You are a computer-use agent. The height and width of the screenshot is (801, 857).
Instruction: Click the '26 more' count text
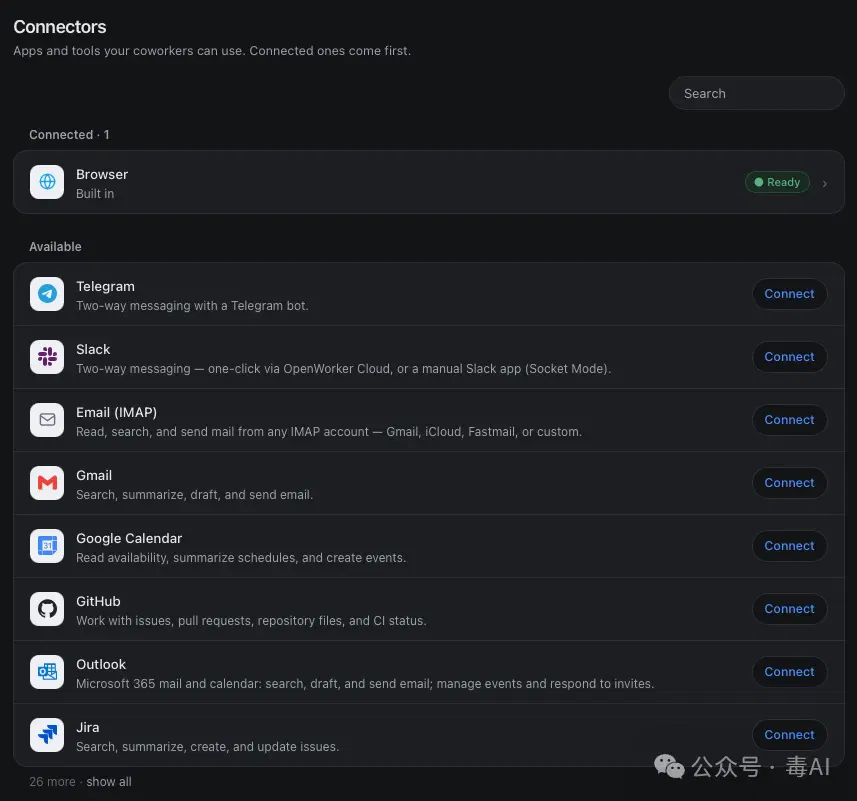(x=52, y=782)
